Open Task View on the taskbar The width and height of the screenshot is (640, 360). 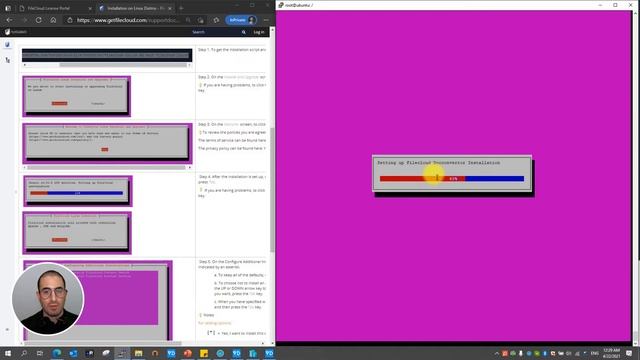click(40, 353)
